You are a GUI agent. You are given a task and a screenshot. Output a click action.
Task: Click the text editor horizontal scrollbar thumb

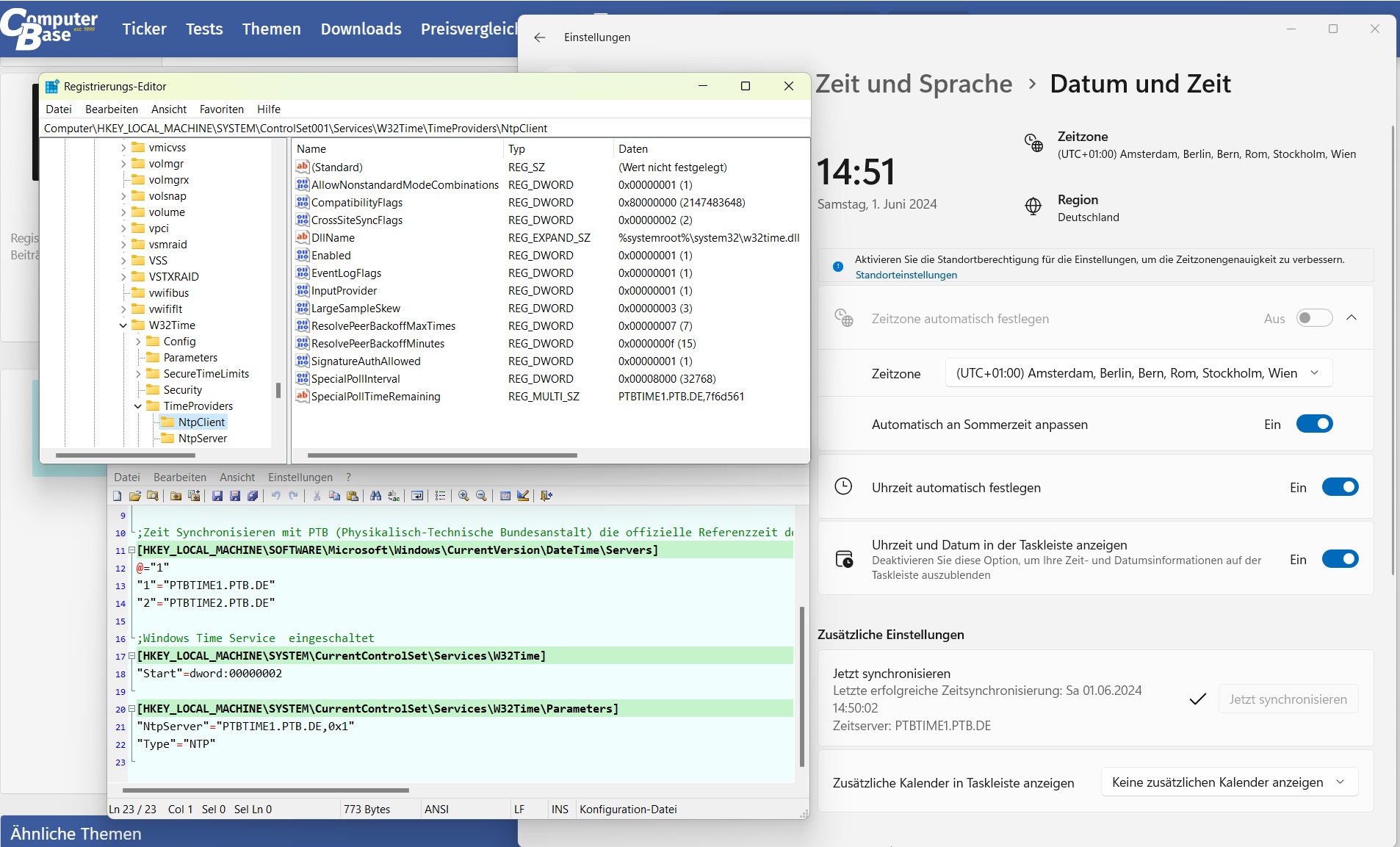265,790
